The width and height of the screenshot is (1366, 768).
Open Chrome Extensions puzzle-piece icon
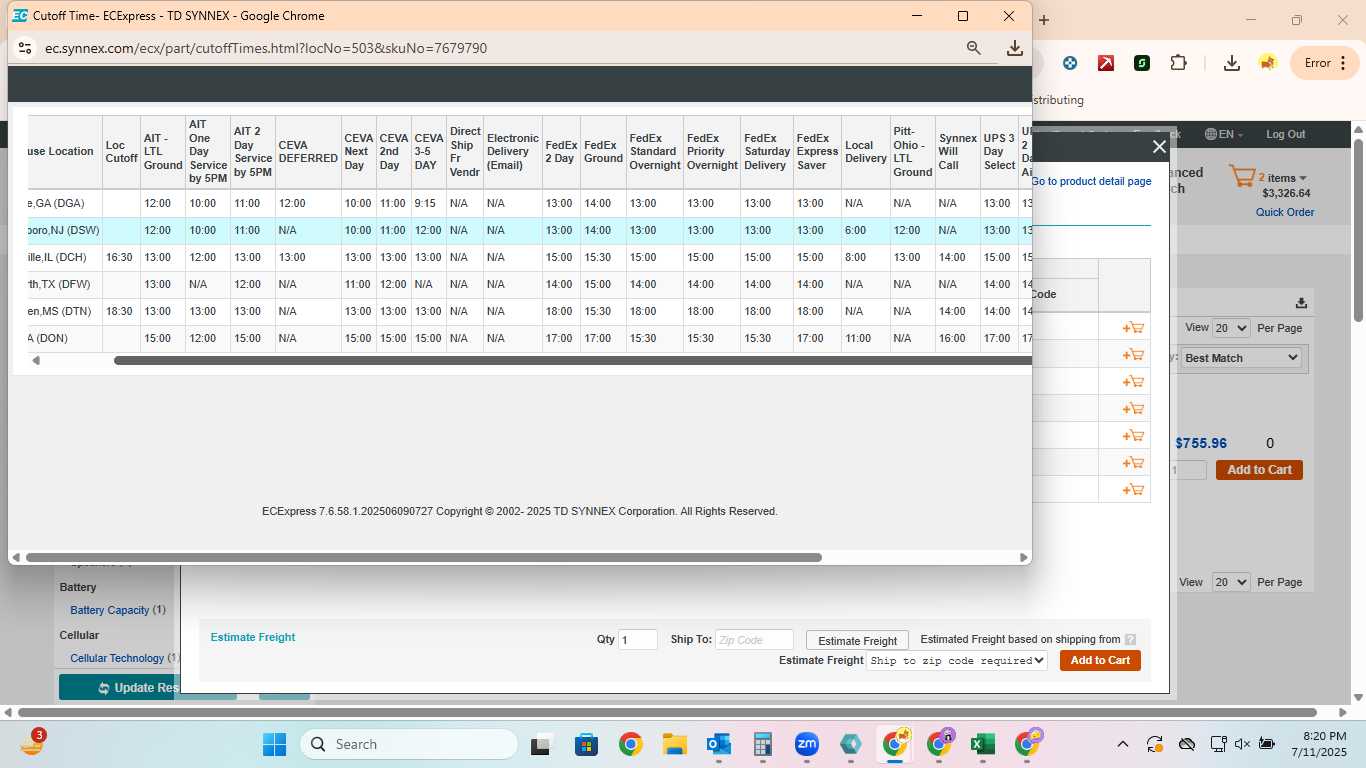(x=1178, y=63)
